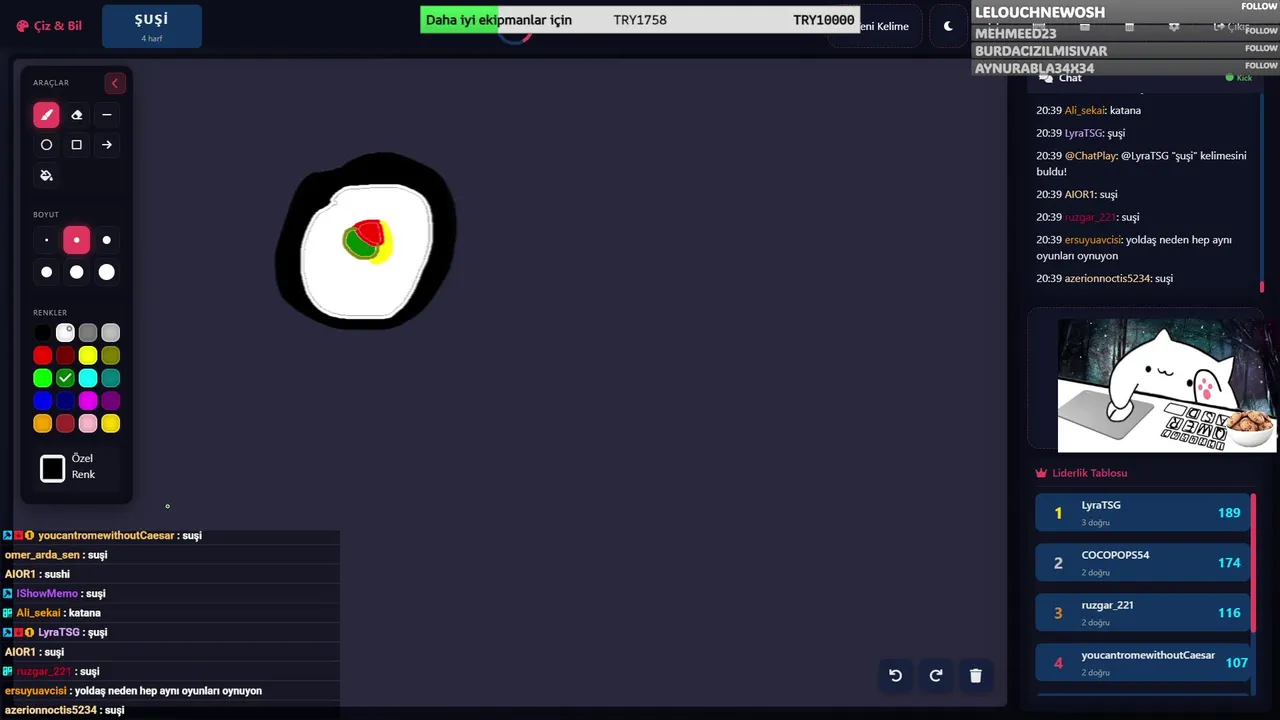1280x720 pixels.
Task: Redo the last undone stroke
Action: tap(935, 675)
